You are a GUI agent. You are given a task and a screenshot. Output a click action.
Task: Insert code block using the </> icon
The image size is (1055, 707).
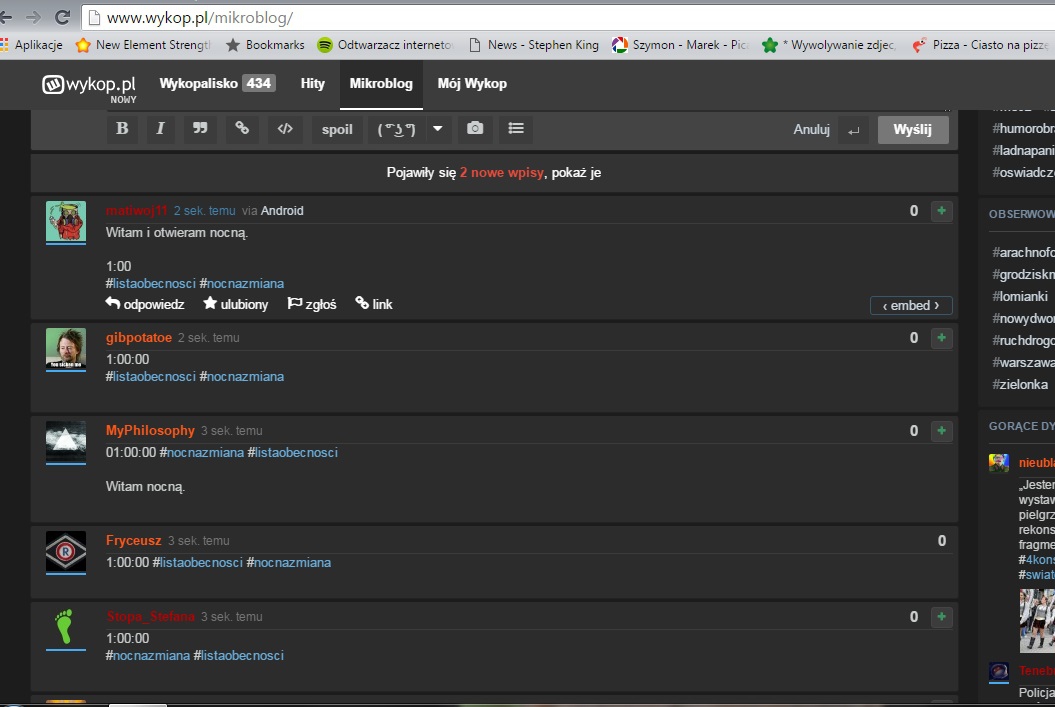(x=285, y=129)
